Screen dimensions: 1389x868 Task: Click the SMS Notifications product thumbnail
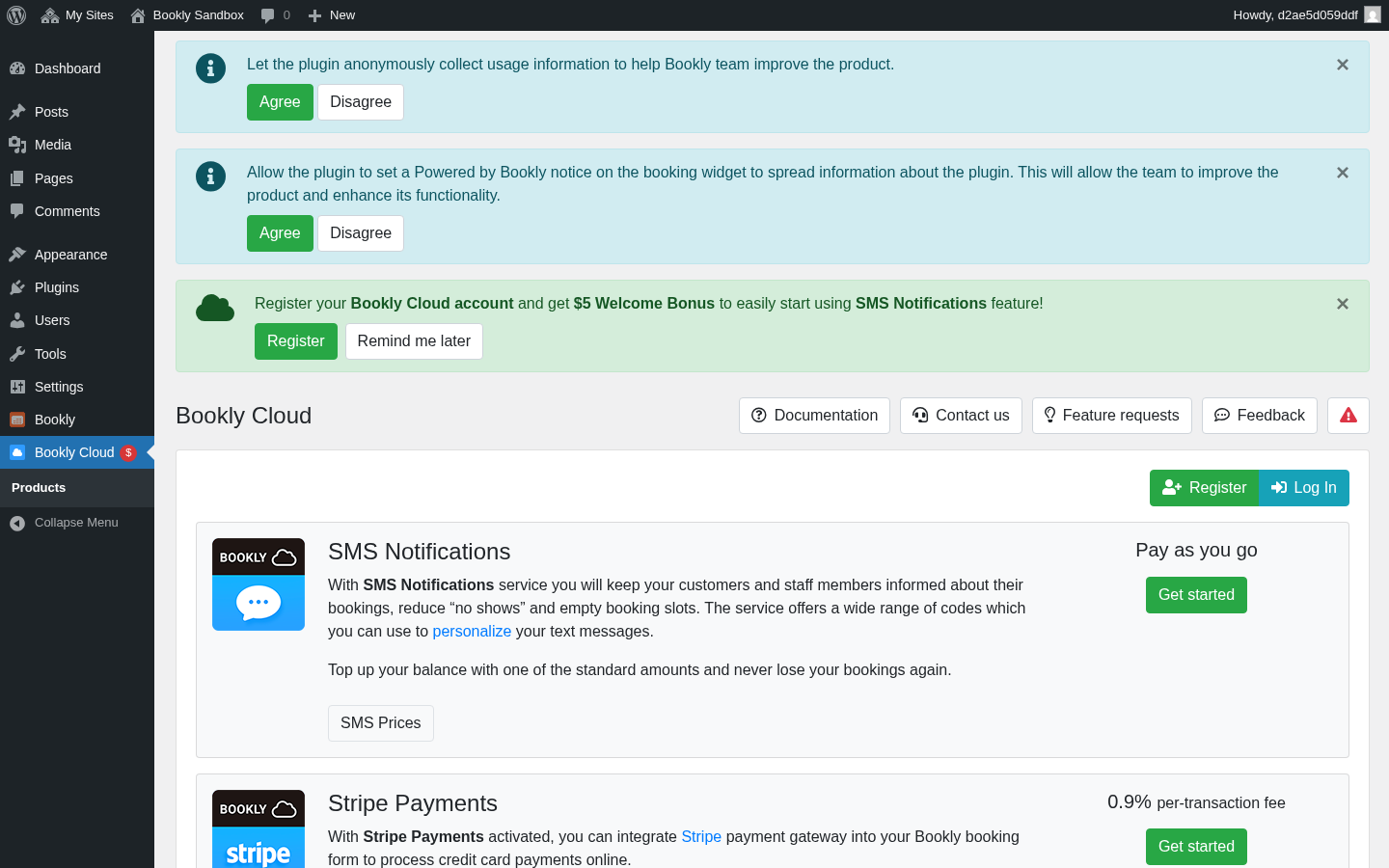click(x=259, y=584)
